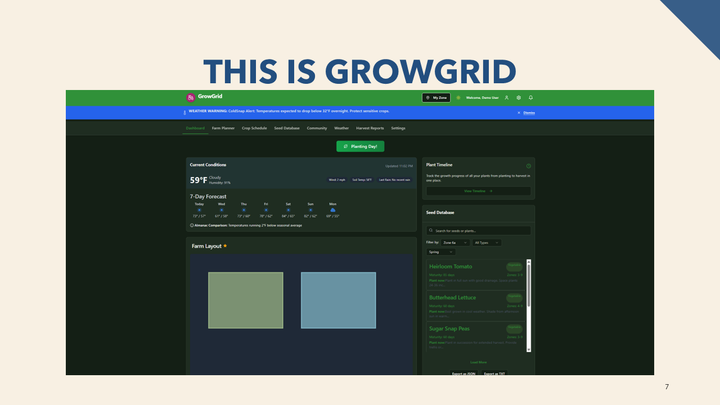Open the Crop Schedule tab
Image resolution: width=720 pixels, height=405 pixels.
coord(254,128)
